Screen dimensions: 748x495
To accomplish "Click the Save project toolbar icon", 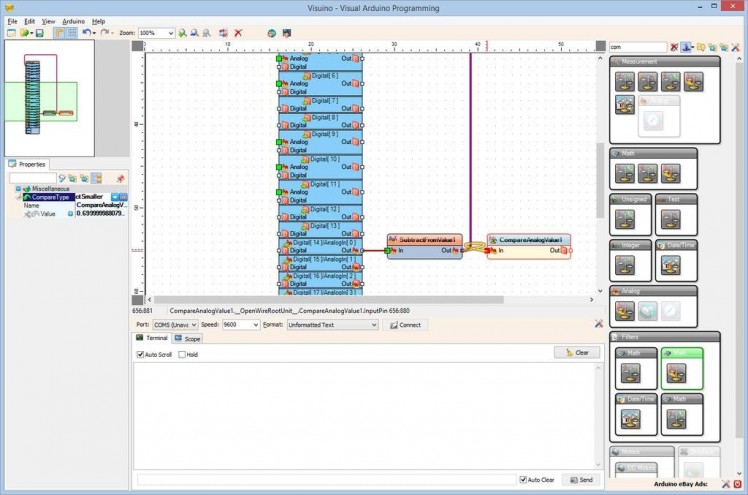I will point(38,33).
